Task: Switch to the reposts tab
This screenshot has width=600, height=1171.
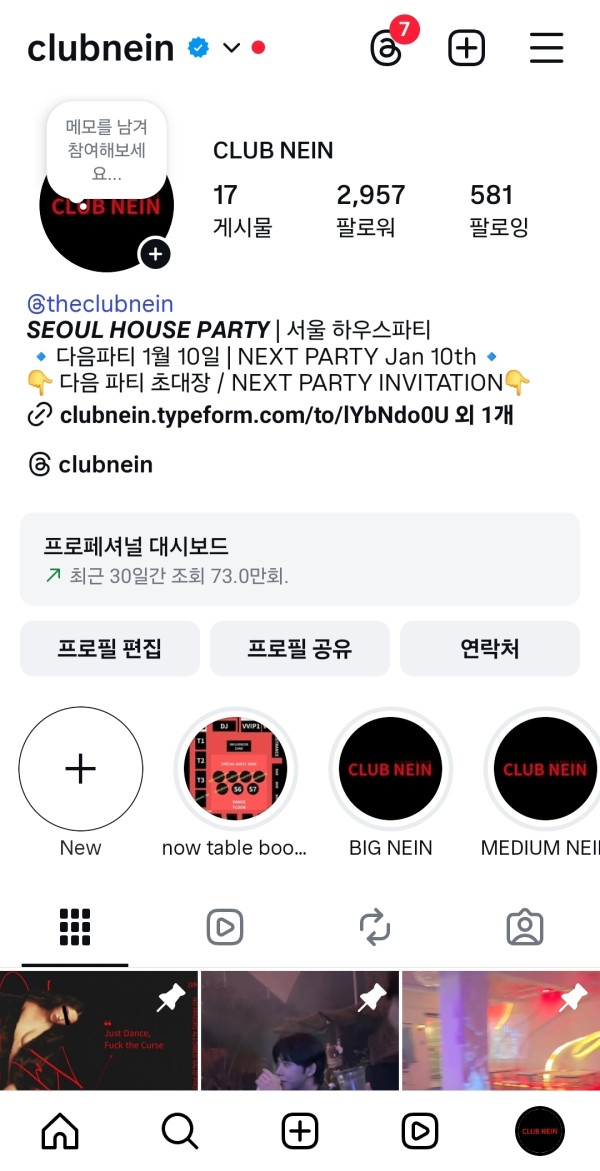Action: coord(375,928)
